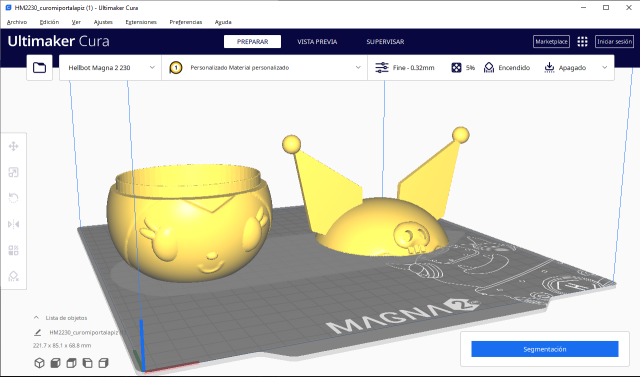Expand the Hellbot Magna 2 230 printer dropdown

111,68
